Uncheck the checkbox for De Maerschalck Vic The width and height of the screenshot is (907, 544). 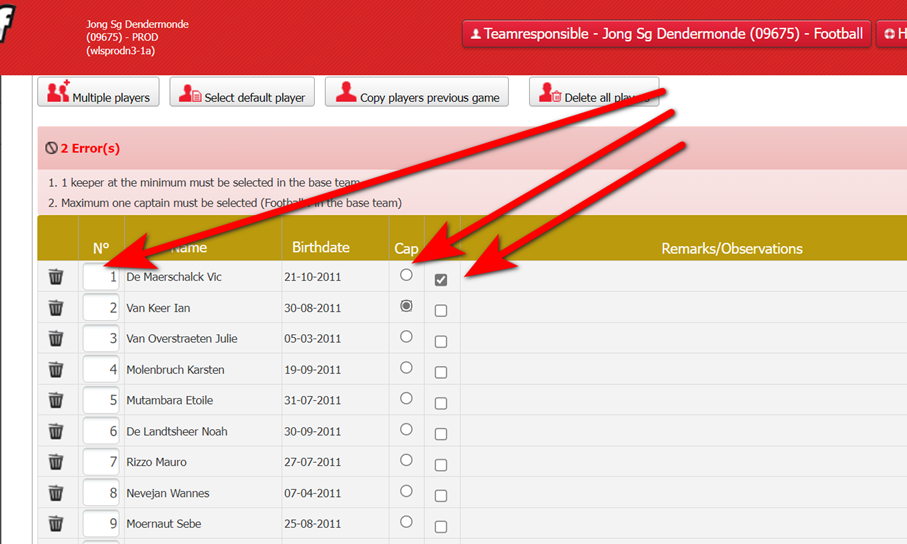(x=441, y=280)
